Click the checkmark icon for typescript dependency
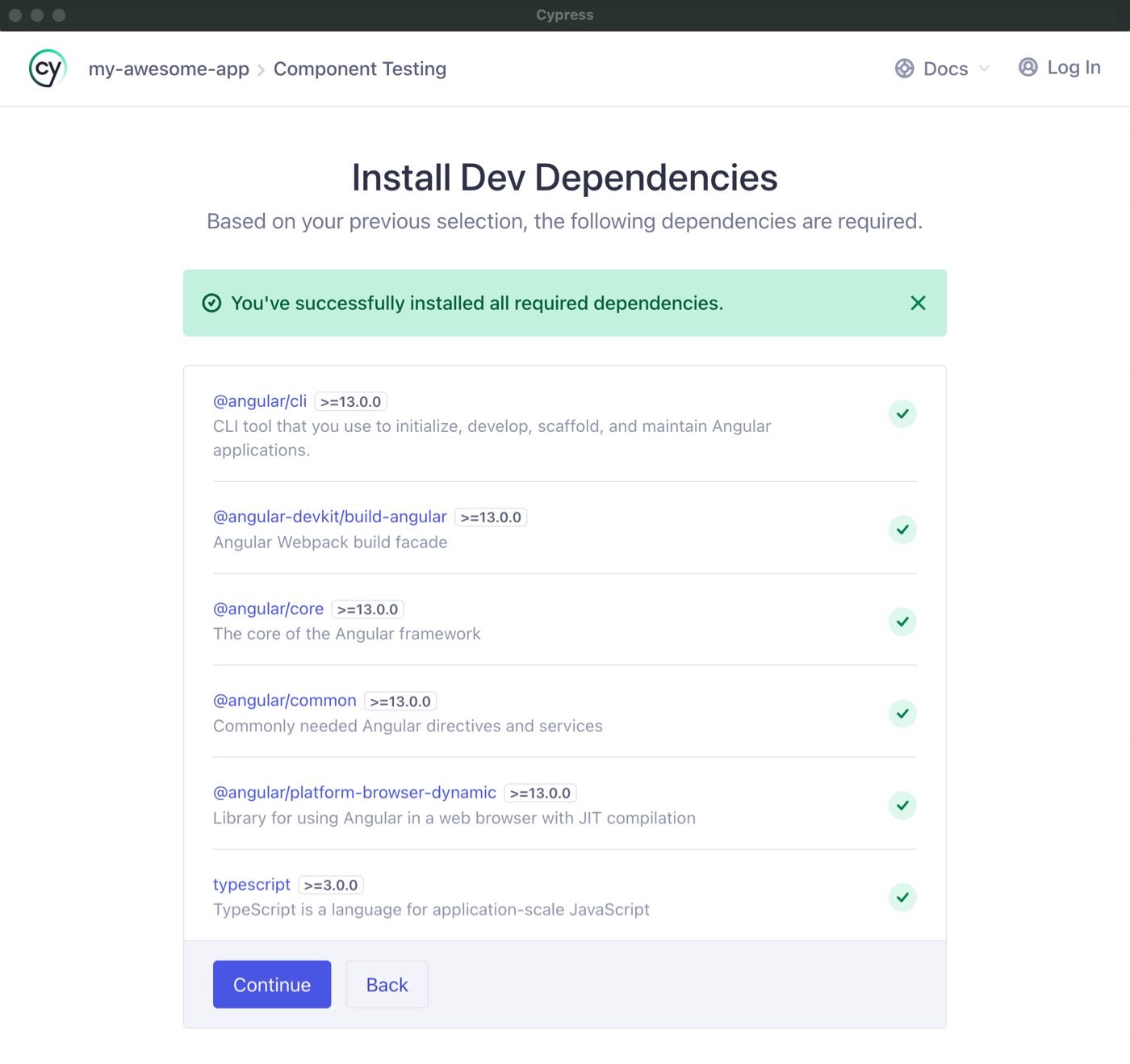Screen dimensions: 1130x1064 coord(902,897)
